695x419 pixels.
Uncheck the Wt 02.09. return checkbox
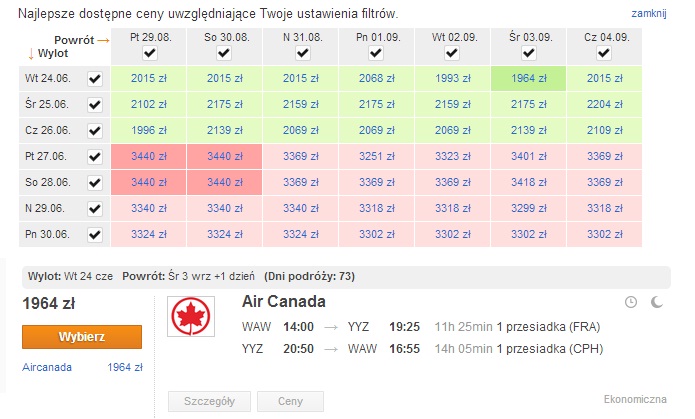(452, 53)
